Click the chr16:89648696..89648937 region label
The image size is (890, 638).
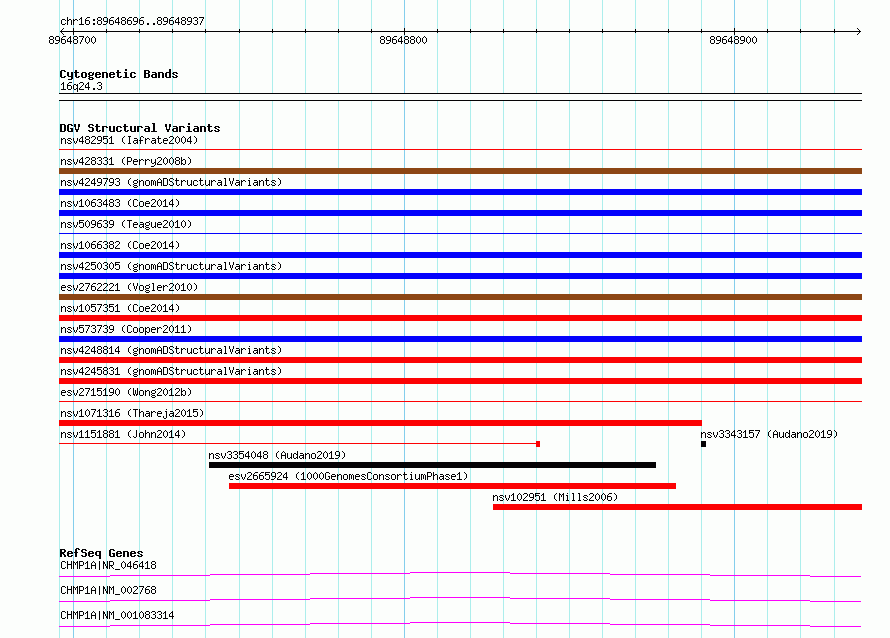pos(132,21)
